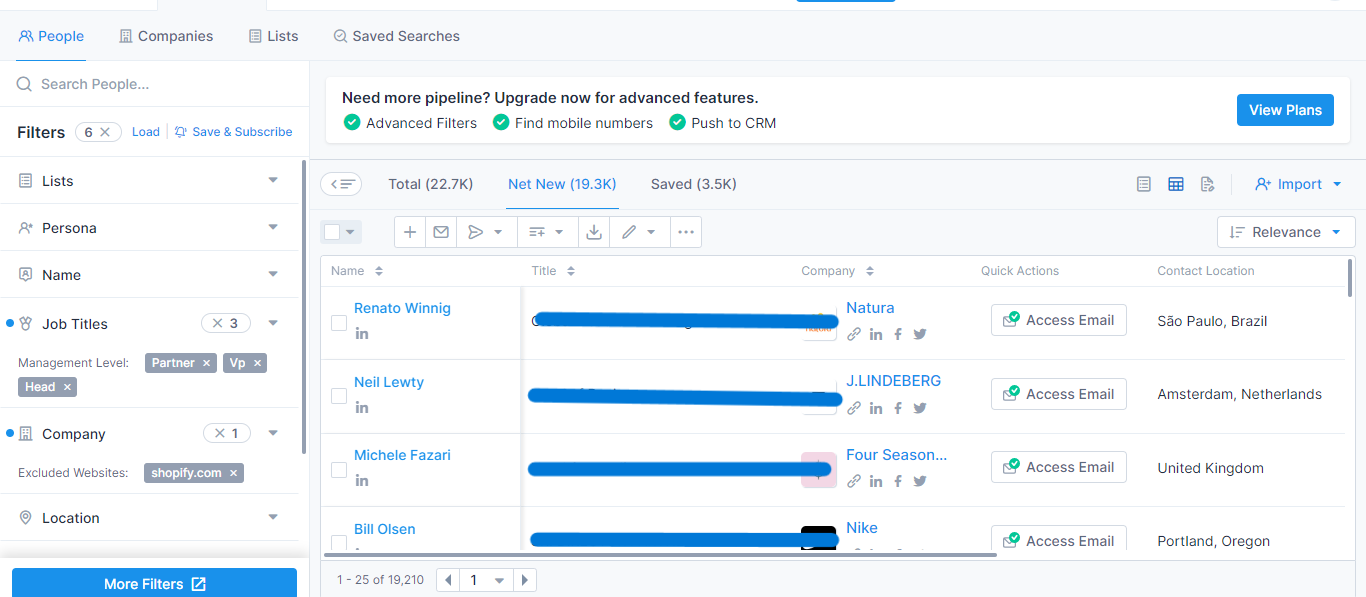Open Four Seasons' Facebook icon
Screen dimensions: 1366x597
pos(898,481)
